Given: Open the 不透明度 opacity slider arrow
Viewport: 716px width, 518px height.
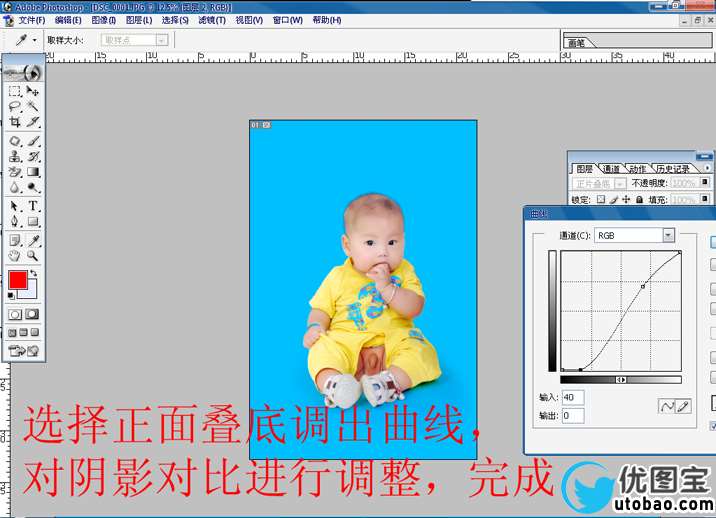Looking at the screenshot, I should [x=705, y=182].
